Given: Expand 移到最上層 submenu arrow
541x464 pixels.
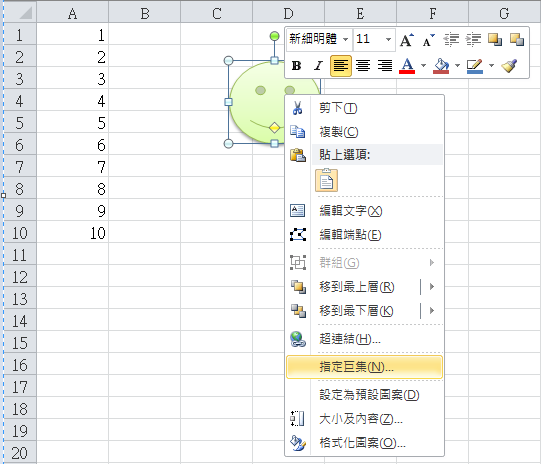Looking at the screenshot, I should pyautogui.click(x=432, y=287).
